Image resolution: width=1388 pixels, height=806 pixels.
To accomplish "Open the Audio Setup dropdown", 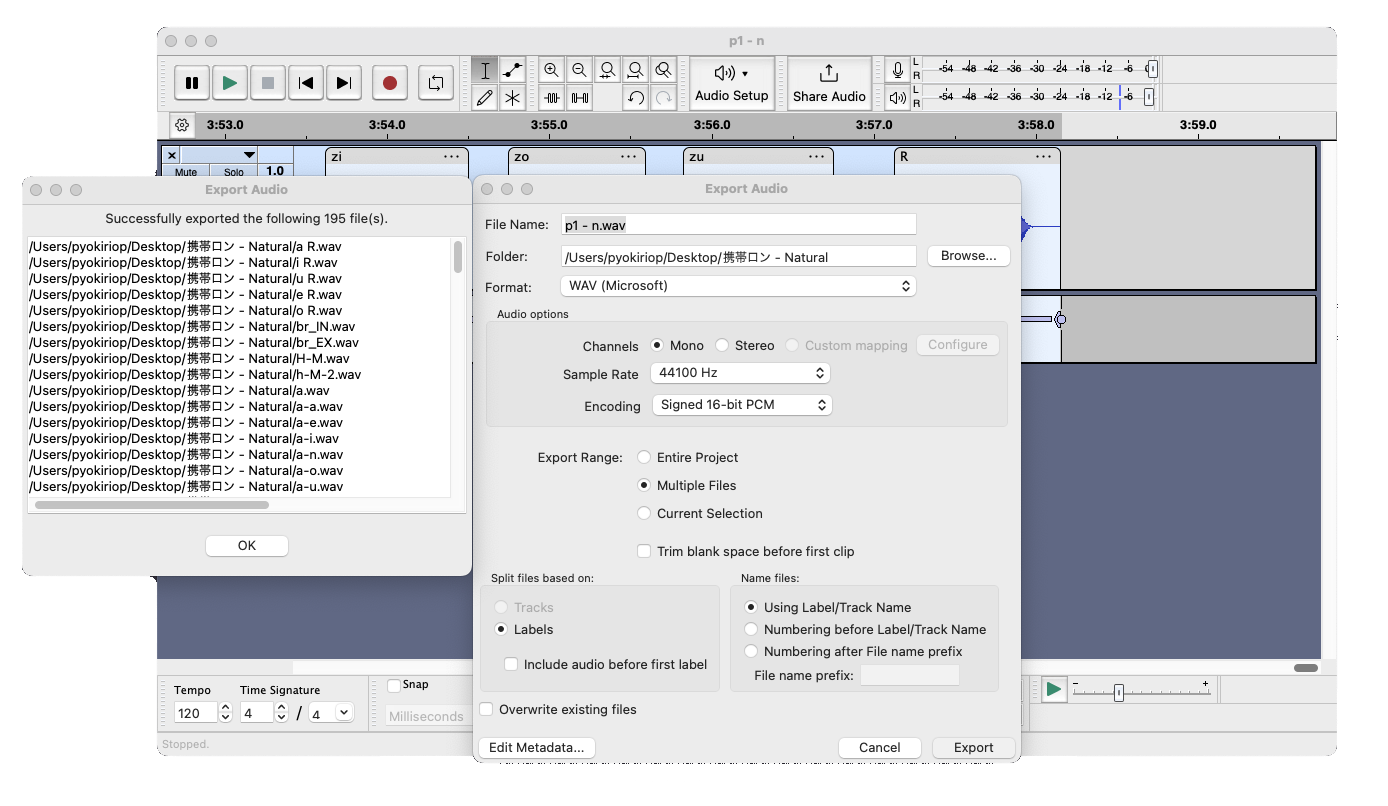I will coord(732,83).
